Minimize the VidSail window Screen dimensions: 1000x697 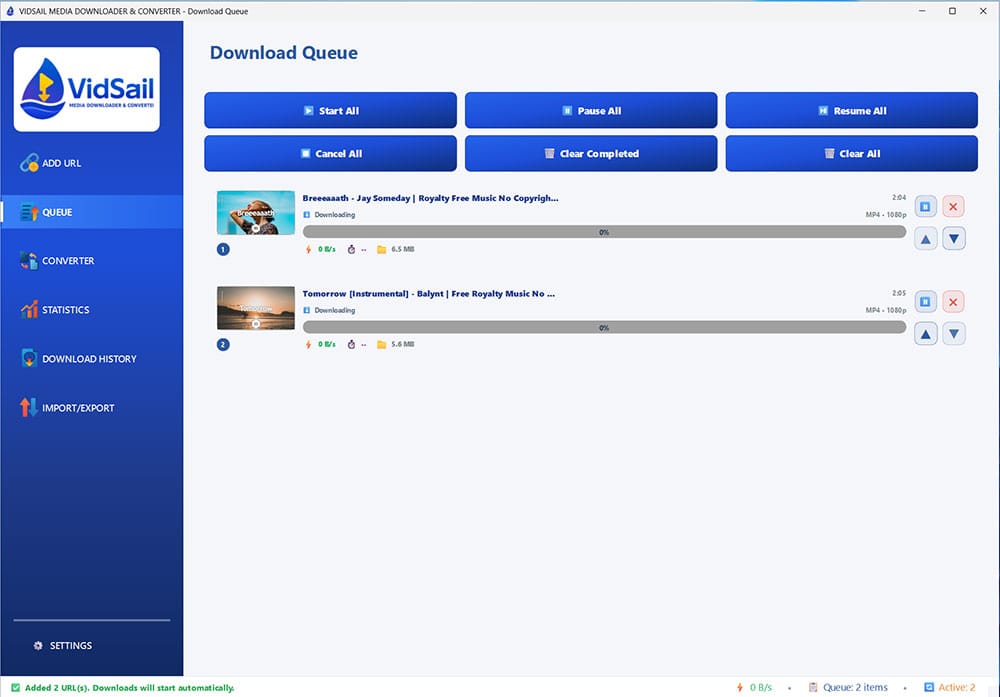pyautogui.click(x=922, y=11)
